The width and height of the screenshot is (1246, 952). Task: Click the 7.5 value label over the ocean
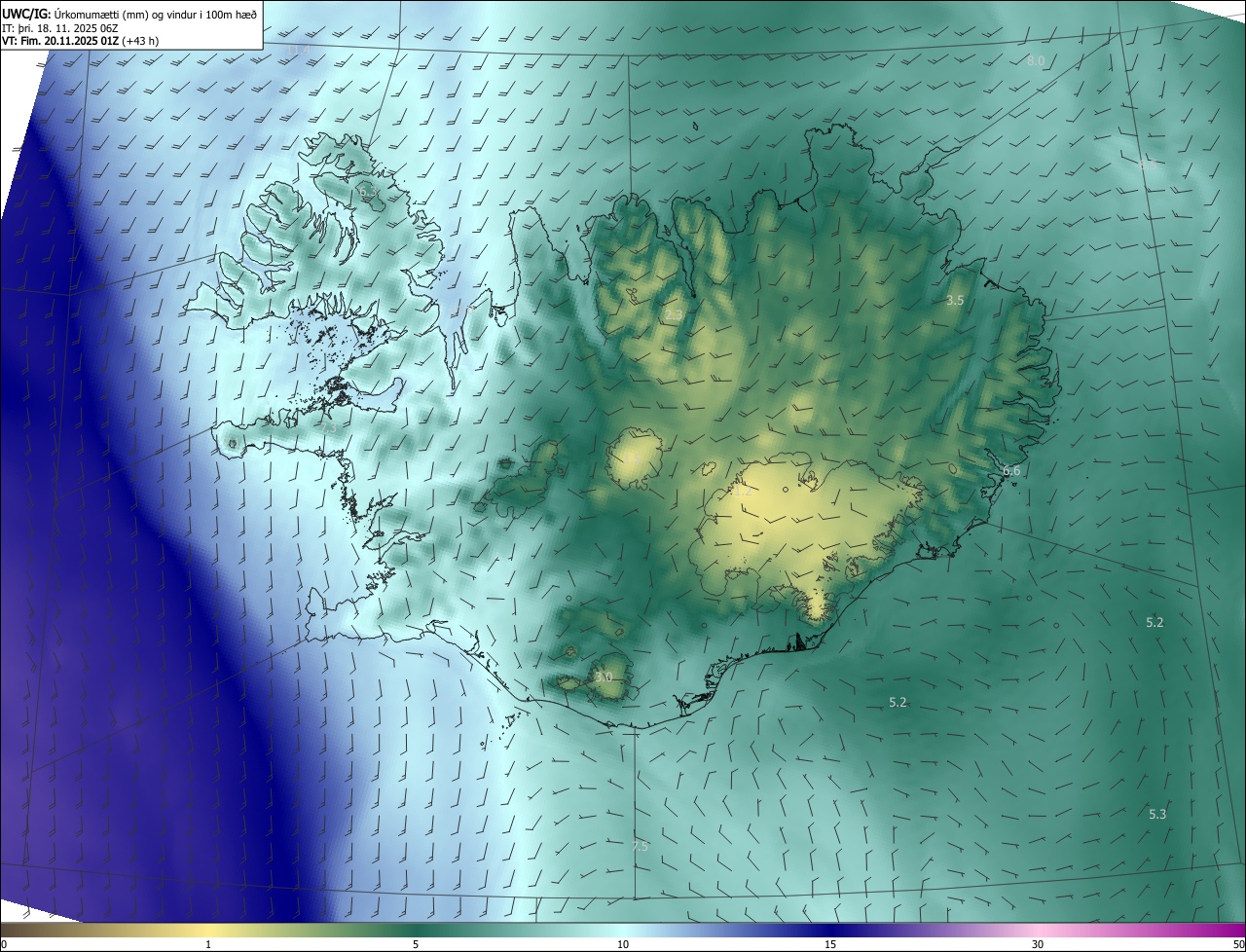(x=640, y=847)
